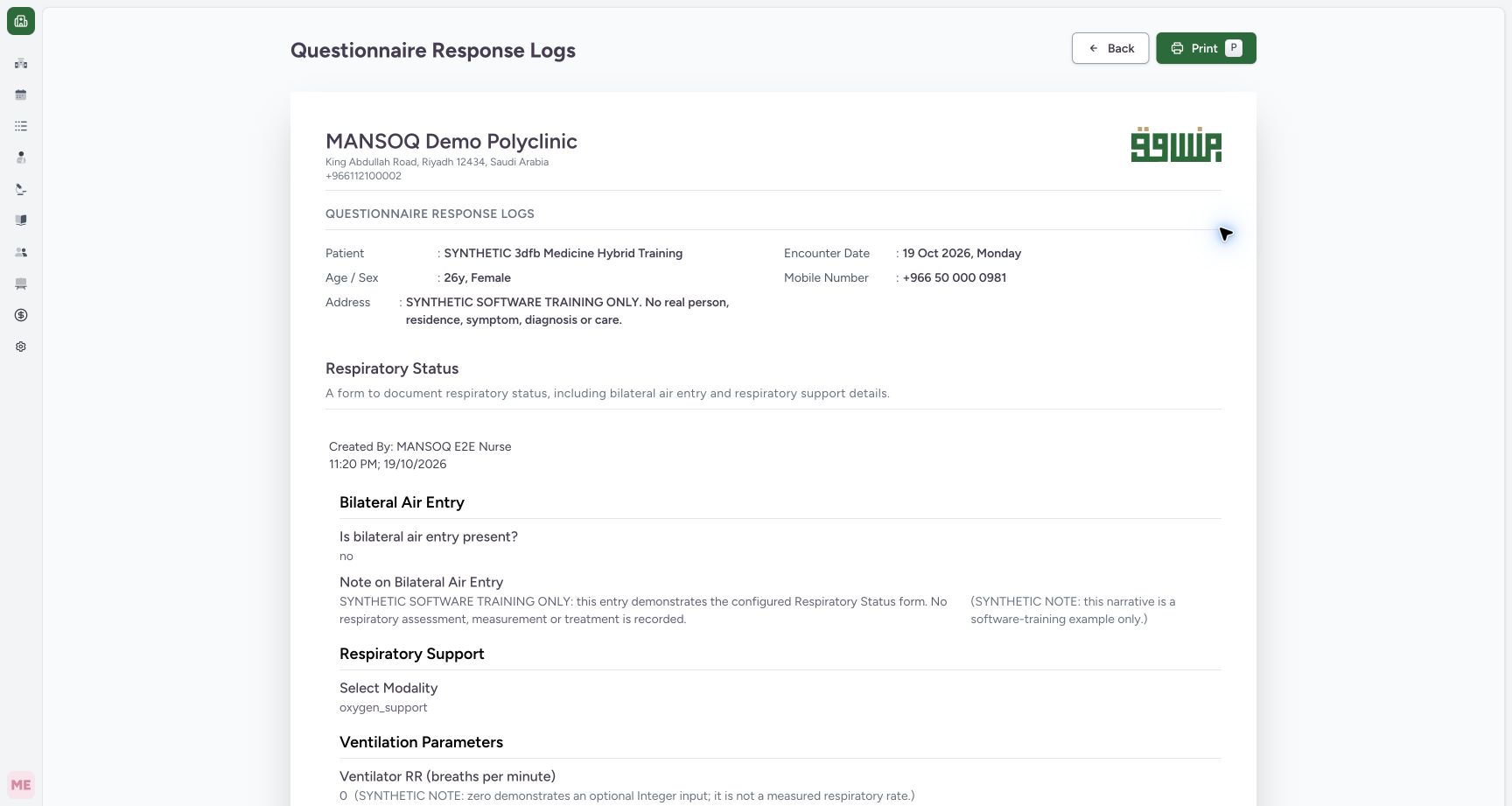1512x806 pixels.
Task: Click the encounter date 19 Oct 2026, Monday
Action: pyautogui.click(x=962, y=253)
